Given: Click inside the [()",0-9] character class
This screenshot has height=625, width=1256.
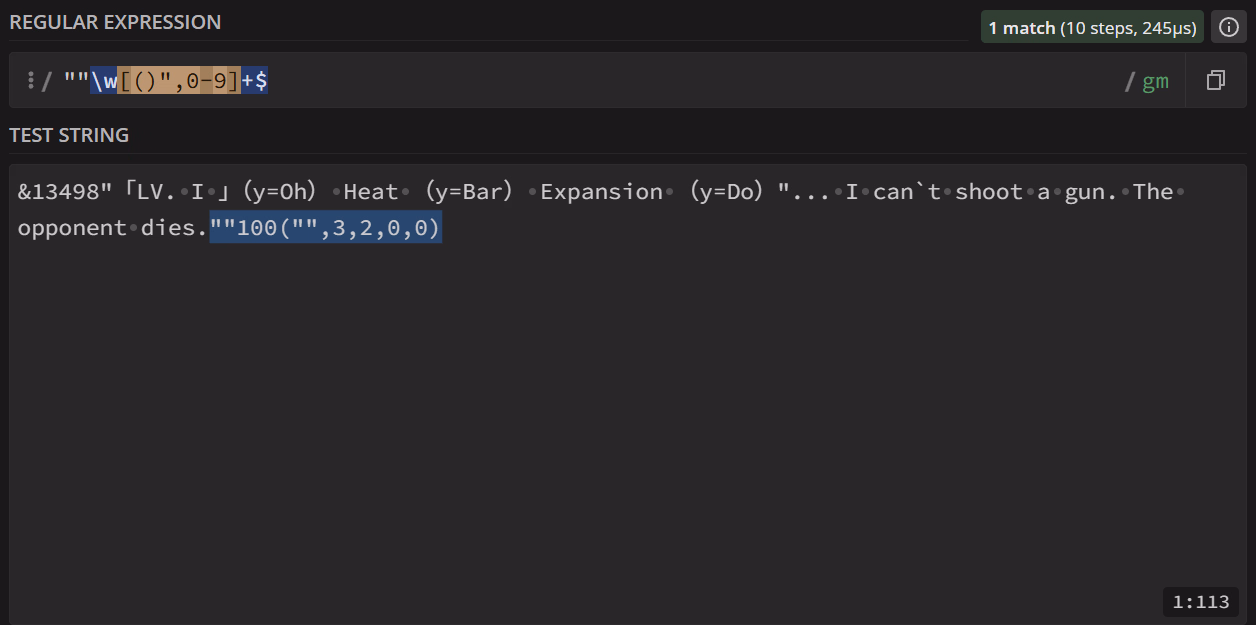Looking at the screenshot, I should [179, 81].
